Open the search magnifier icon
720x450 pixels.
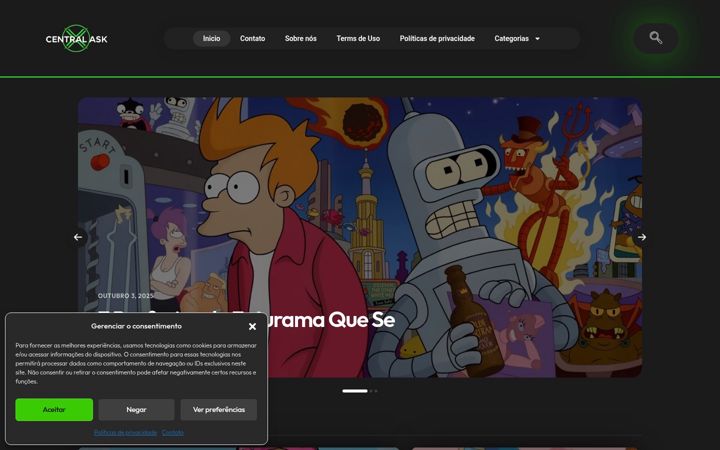click(x=656, y=38)
